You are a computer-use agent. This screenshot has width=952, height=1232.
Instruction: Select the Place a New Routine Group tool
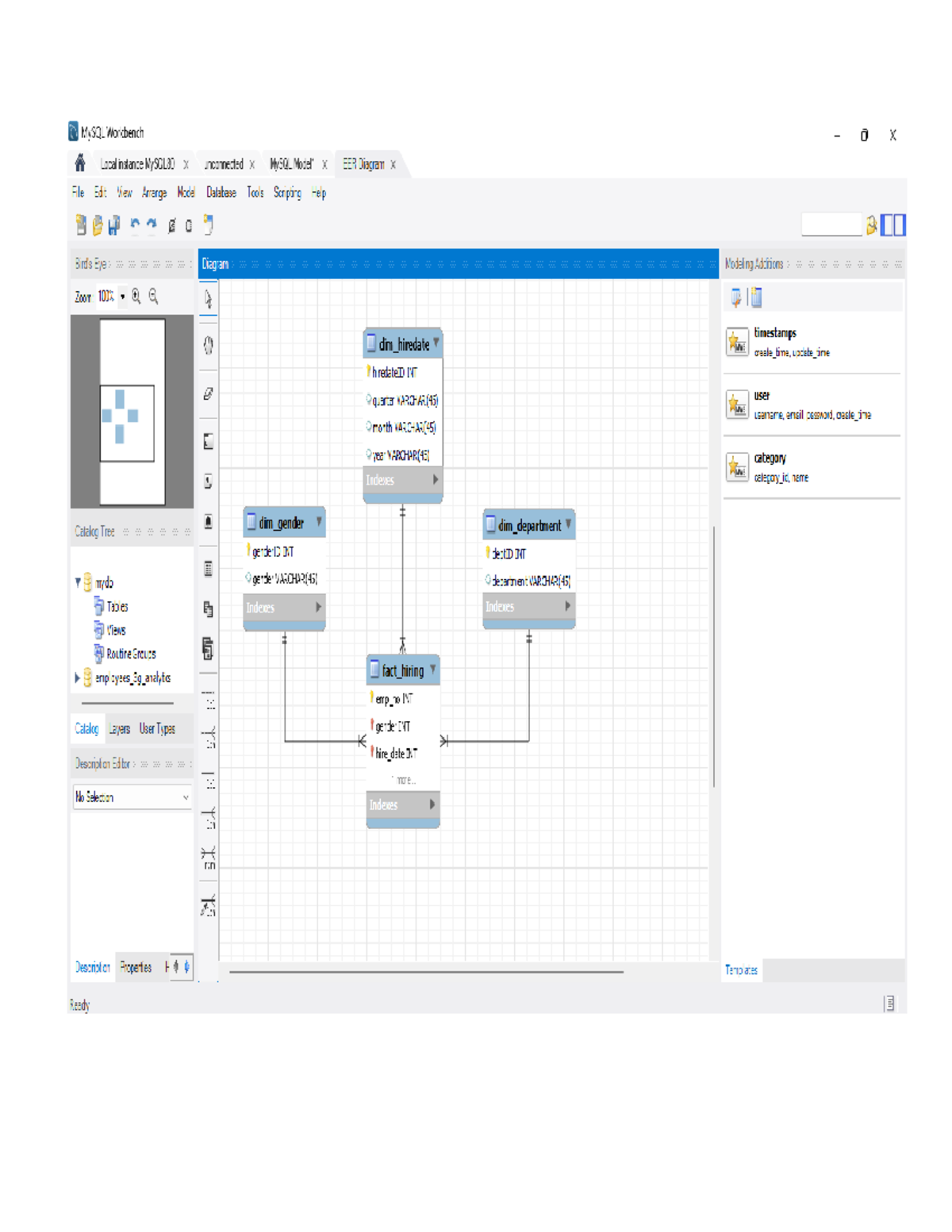point(208,648)
